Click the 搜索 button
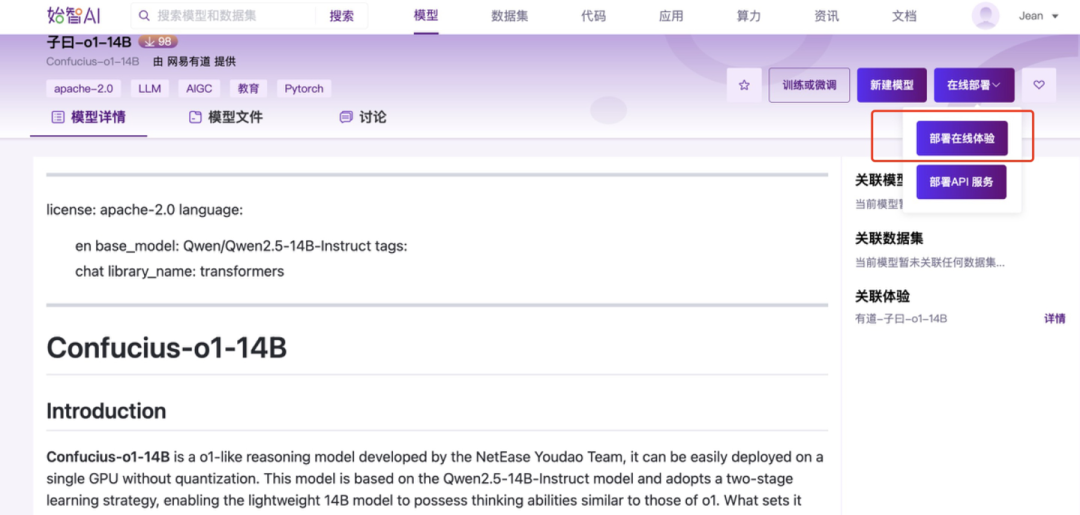This screenshot has width=1080, height=515. pos(342,16)
